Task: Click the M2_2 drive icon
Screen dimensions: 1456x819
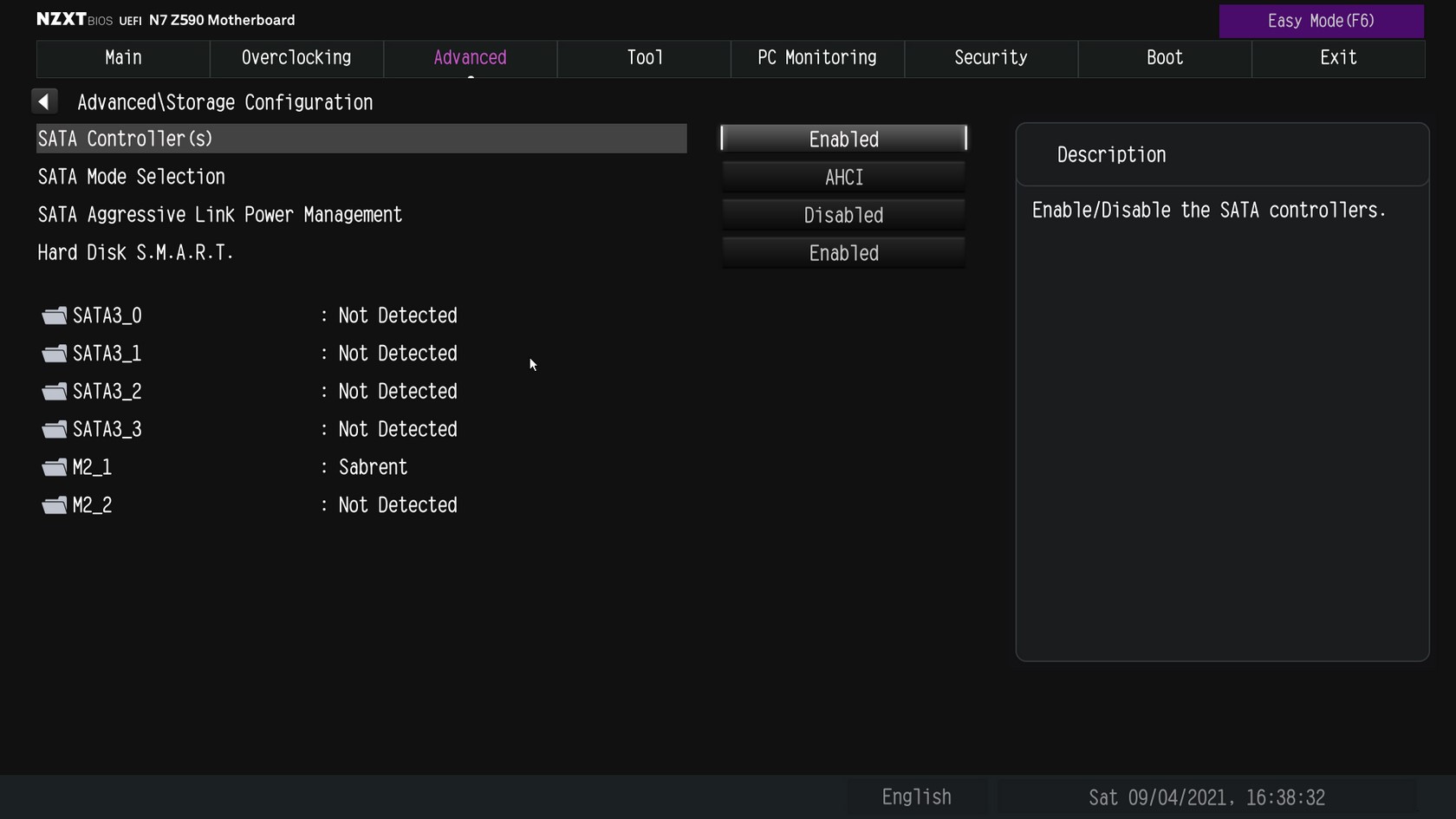Action: tap(55, 505)
